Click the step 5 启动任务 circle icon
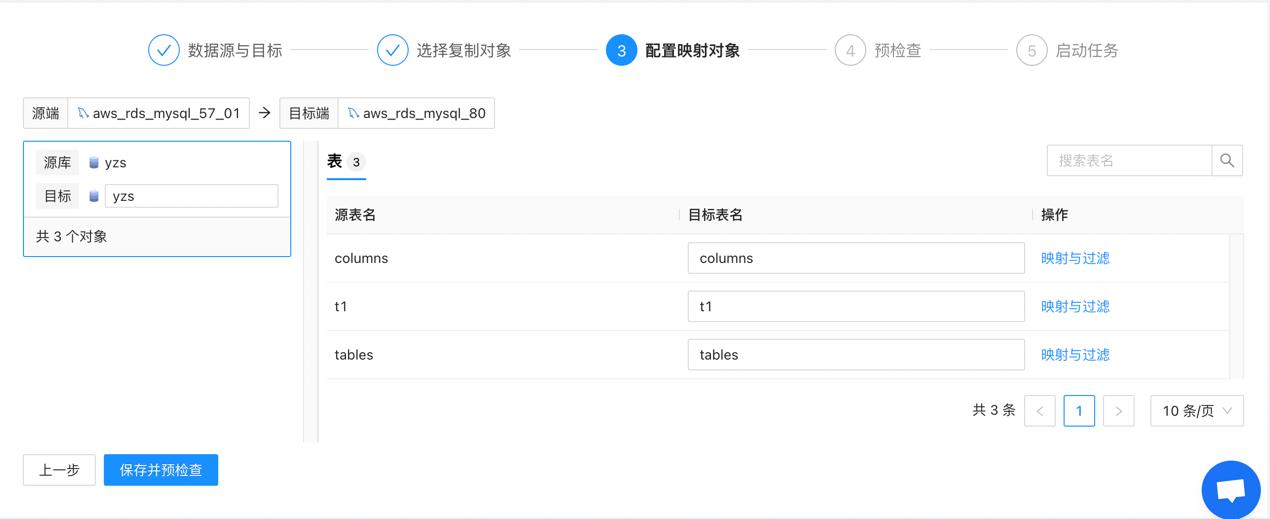 1032,50
